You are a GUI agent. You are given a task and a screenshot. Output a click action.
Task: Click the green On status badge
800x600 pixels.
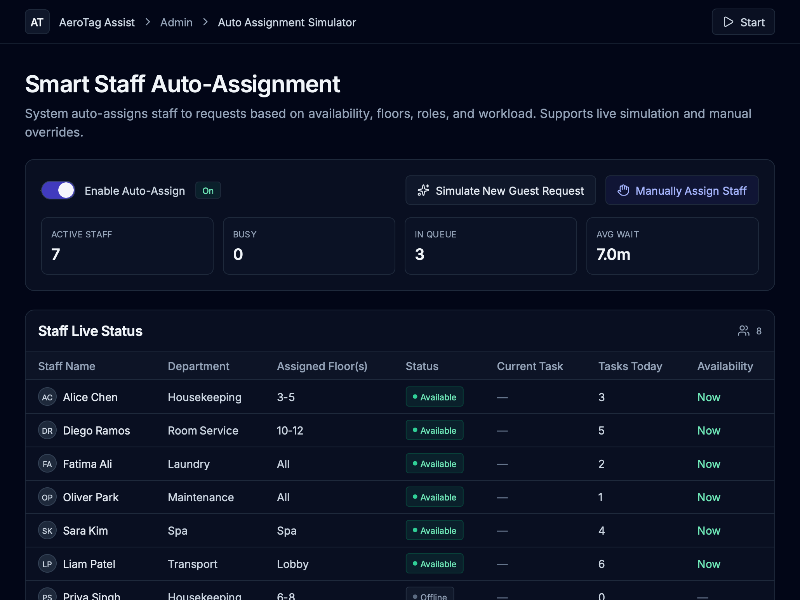[x=208, y=190]
